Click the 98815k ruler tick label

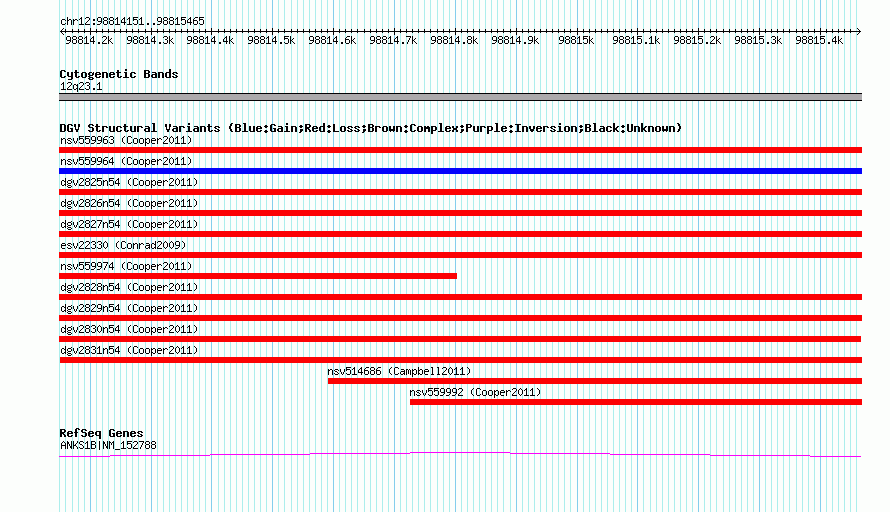pyautogui.click(x=576, y=41)
